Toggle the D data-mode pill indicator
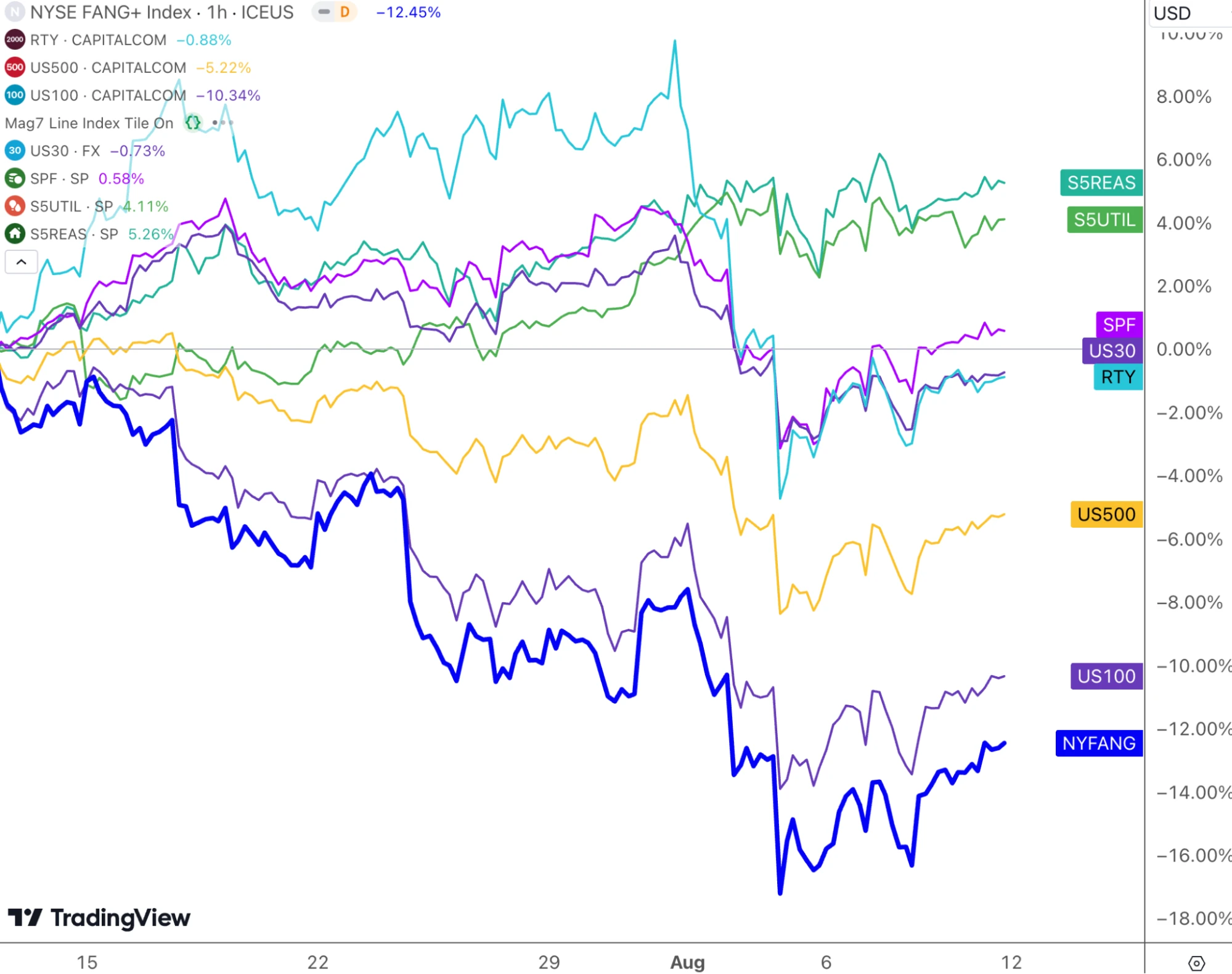This screenshot has height=974, width=1232. tap(345, 12)
